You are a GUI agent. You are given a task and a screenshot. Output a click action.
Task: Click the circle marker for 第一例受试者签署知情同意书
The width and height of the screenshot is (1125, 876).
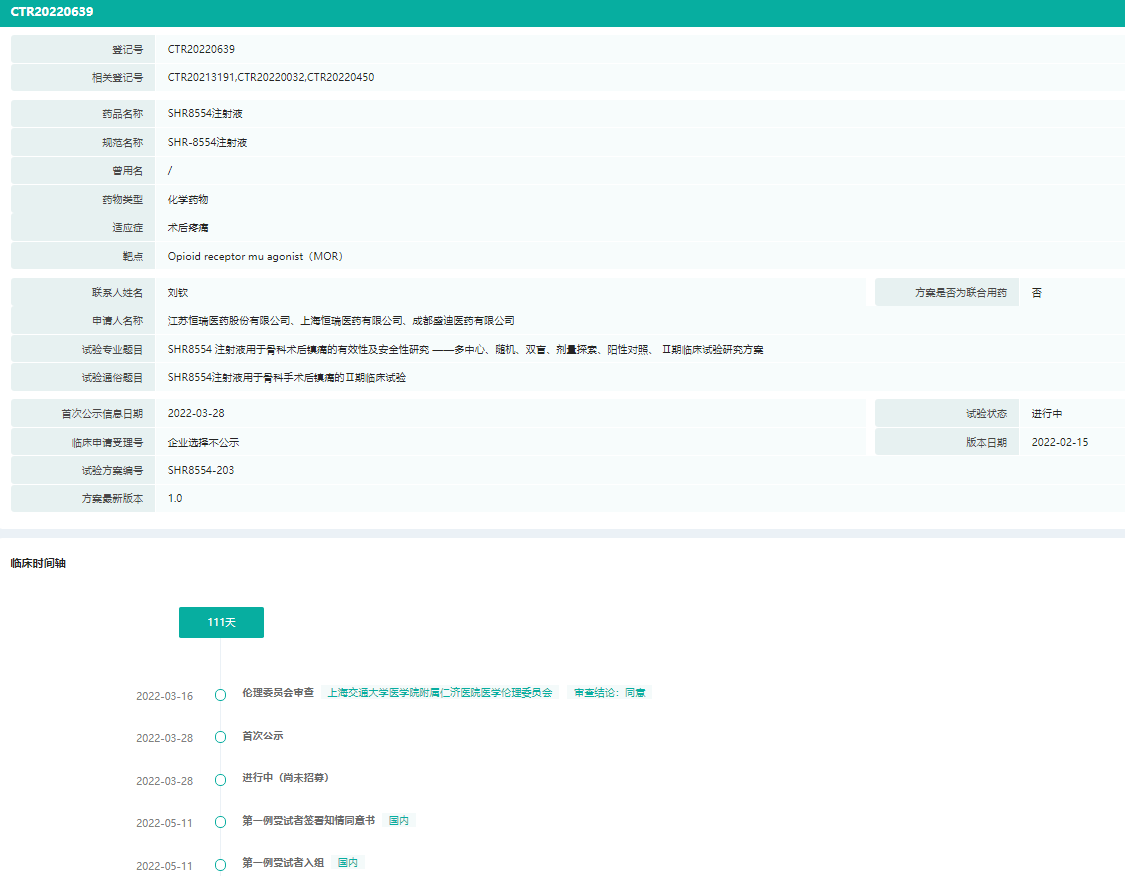tap(220, 823)
